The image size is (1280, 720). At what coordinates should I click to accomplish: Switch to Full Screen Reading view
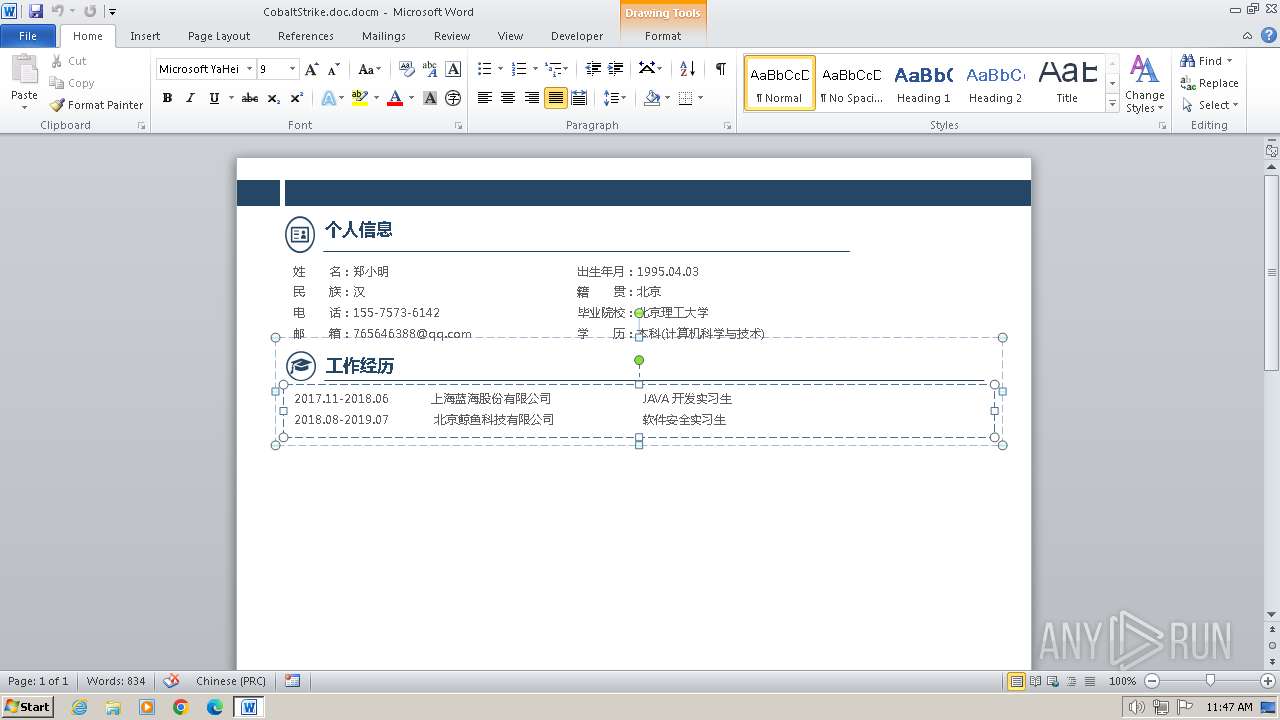[1035, 681]
